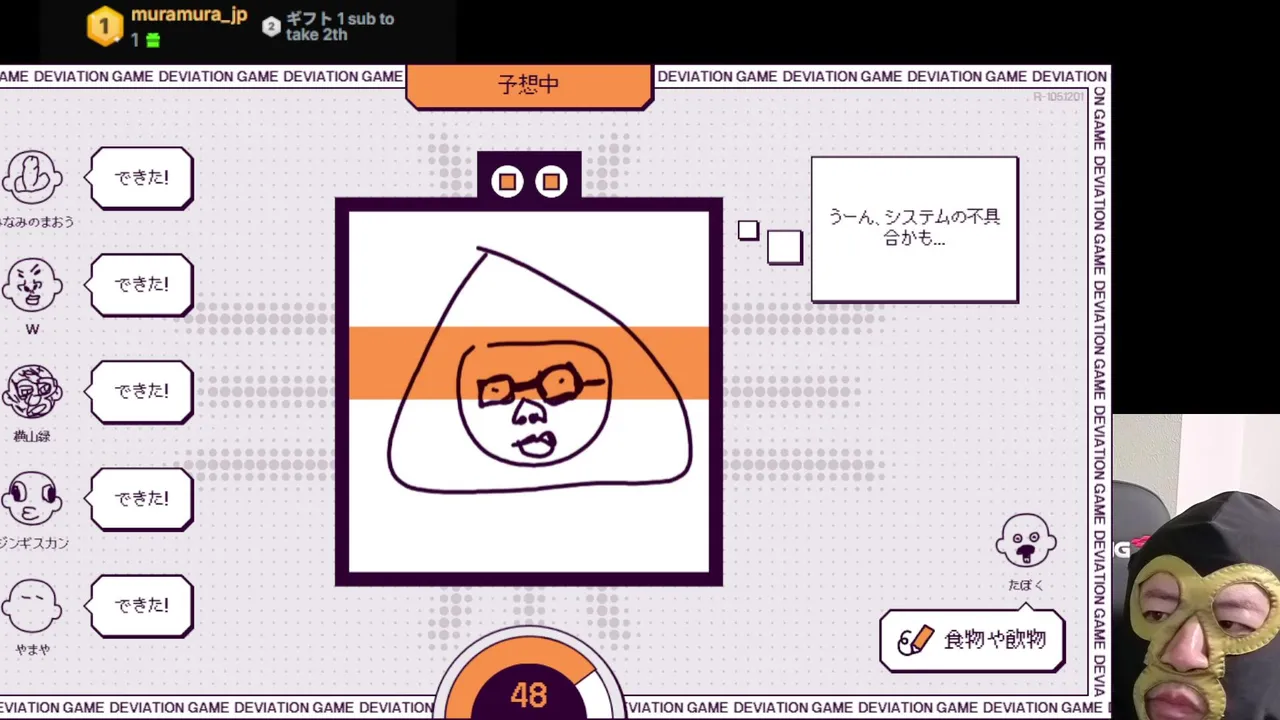
Task: Click the できた! bubble beside 山緑 player
Action: [141, 392]
